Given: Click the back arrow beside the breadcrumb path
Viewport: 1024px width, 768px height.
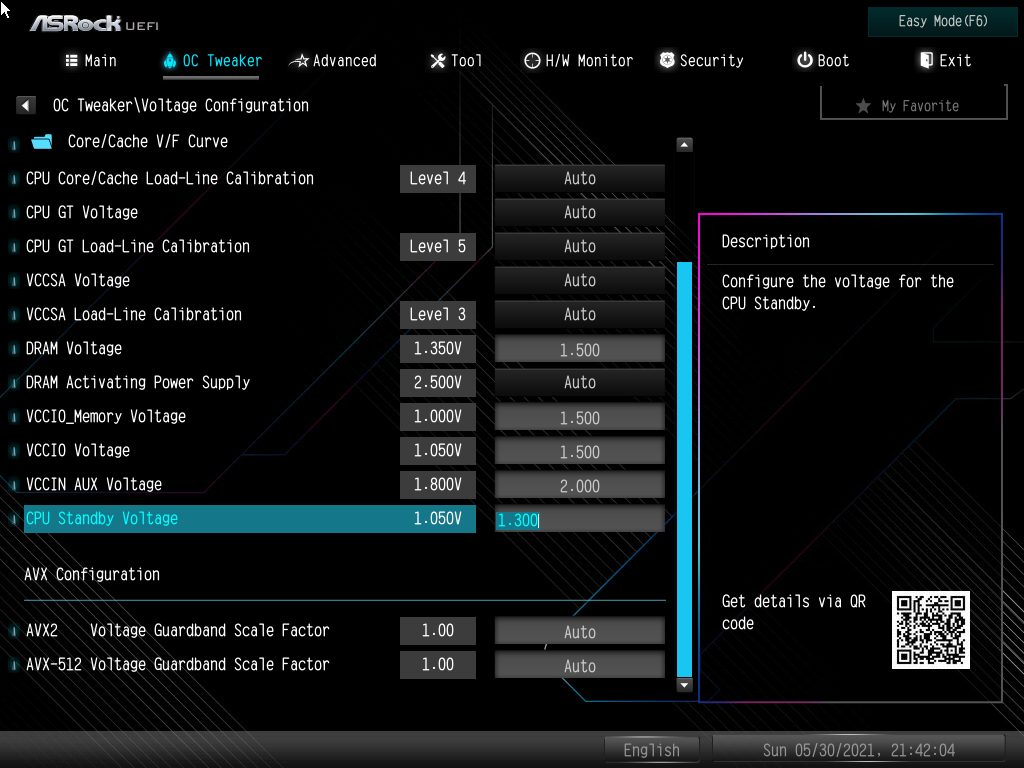Looking at the screenshot, I should (x=25, y=105).
